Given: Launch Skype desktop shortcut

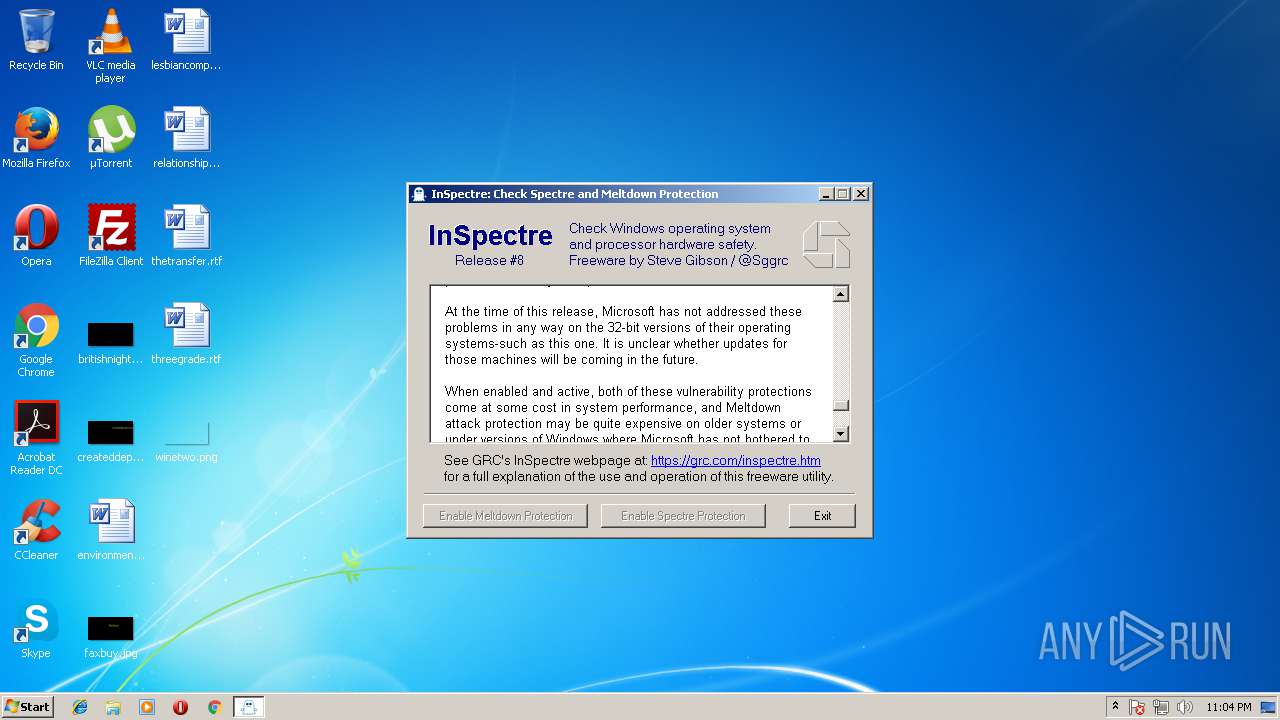Looking at the screenshot, I should click(x=36, y=628).
